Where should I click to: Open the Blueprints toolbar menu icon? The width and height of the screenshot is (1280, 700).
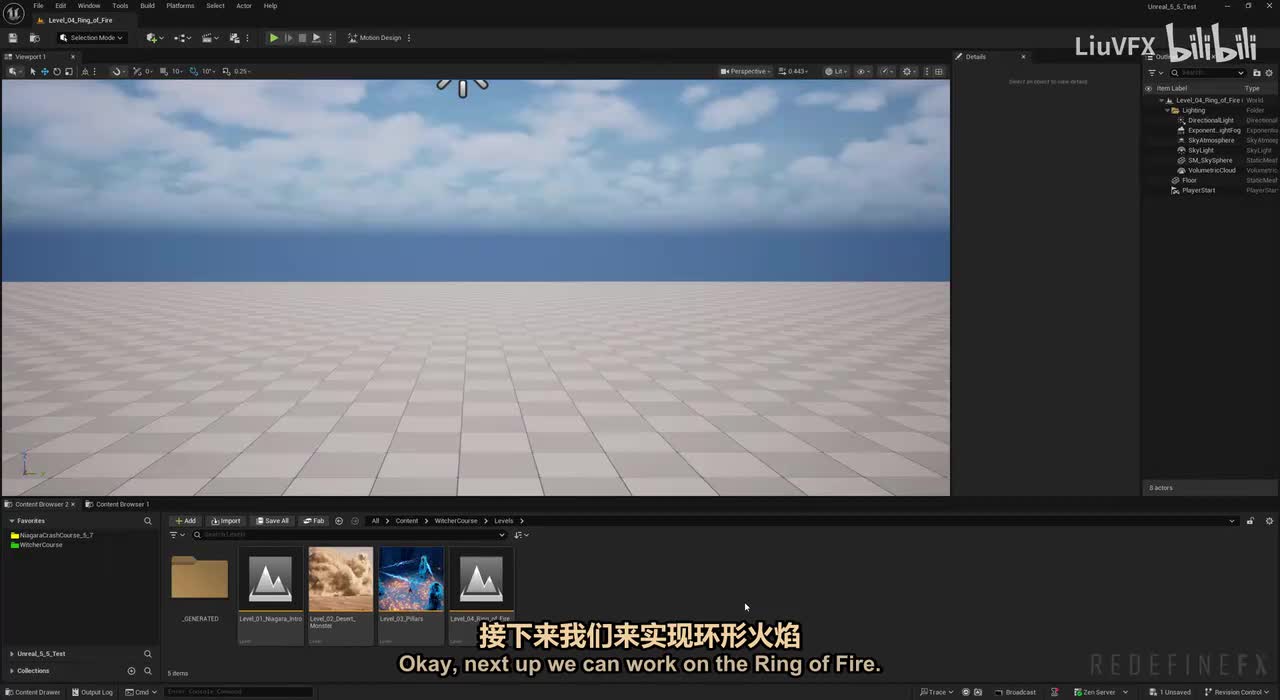click(182, 38)
